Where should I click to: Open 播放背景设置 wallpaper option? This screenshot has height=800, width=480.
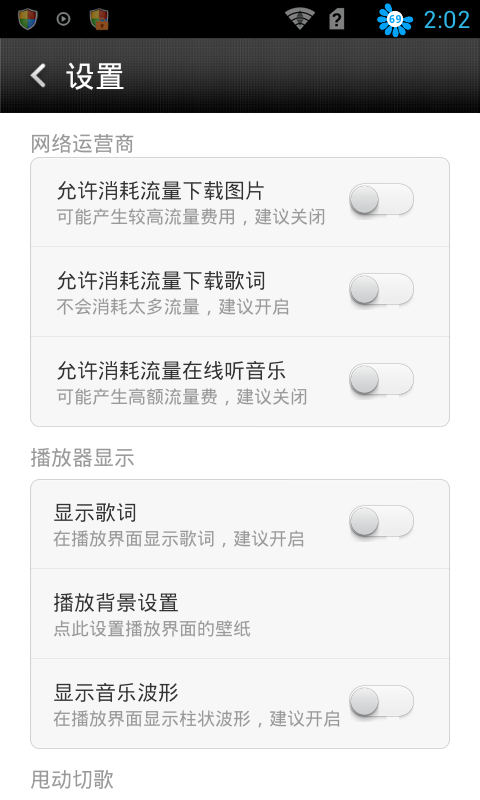(240, 614)
